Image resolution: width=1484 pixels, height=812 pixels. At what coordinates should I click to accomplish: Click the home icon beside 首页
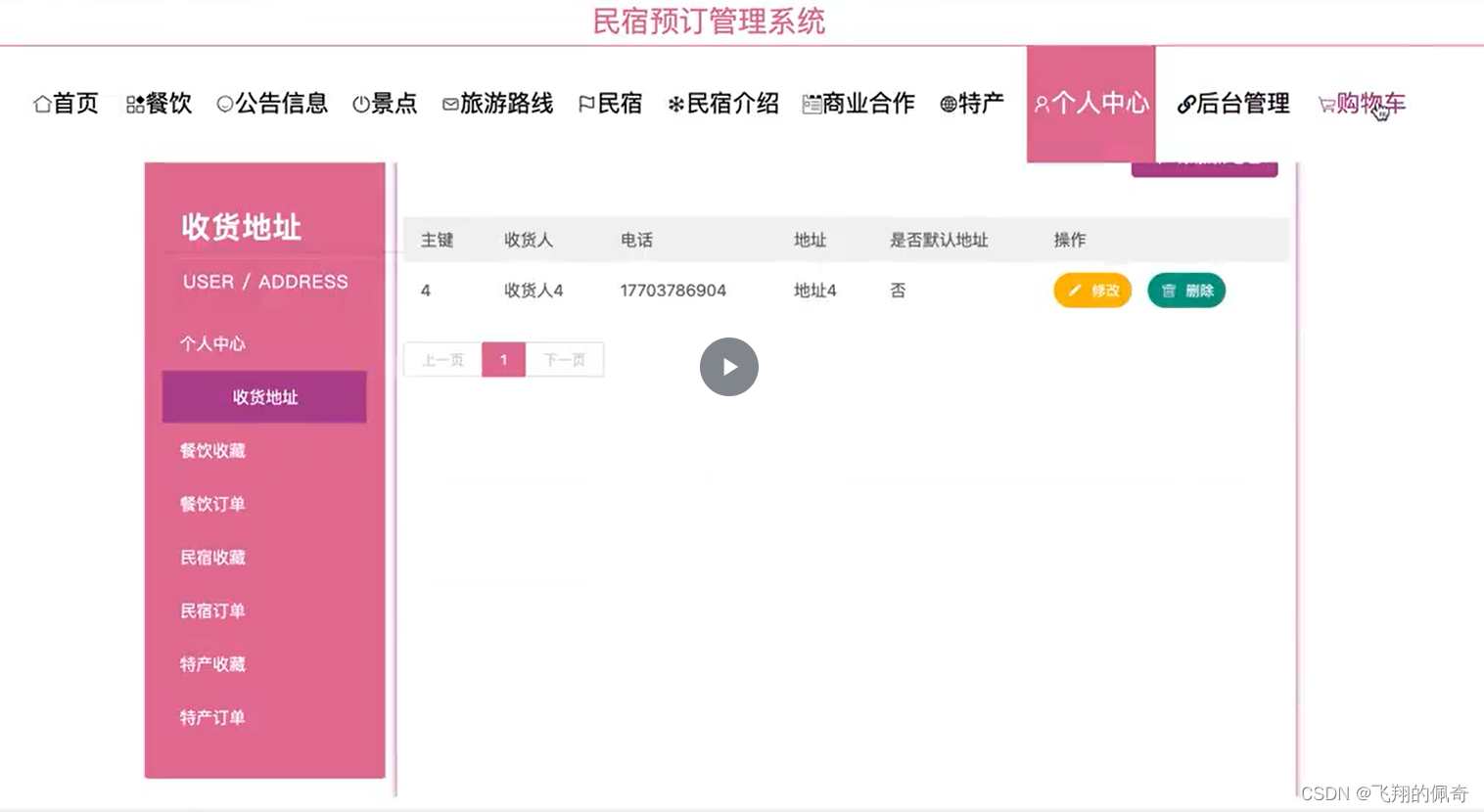point(42,104)
